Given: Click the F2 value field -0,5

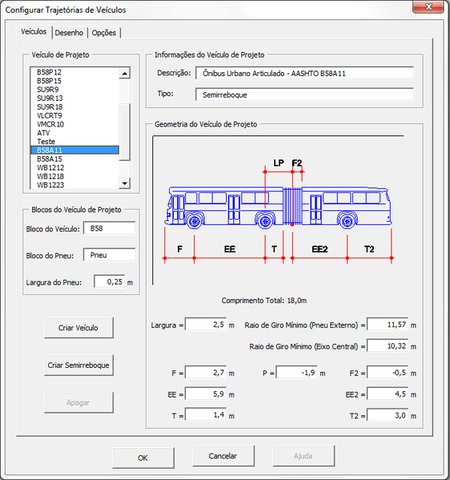Looking at the screenshot, I should 388,372.
